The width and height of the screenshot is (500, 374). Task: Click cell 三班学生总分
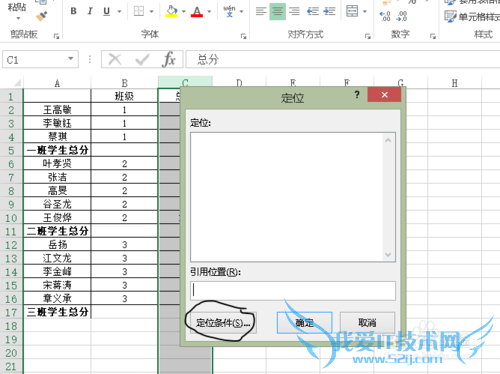pos(57,312)
